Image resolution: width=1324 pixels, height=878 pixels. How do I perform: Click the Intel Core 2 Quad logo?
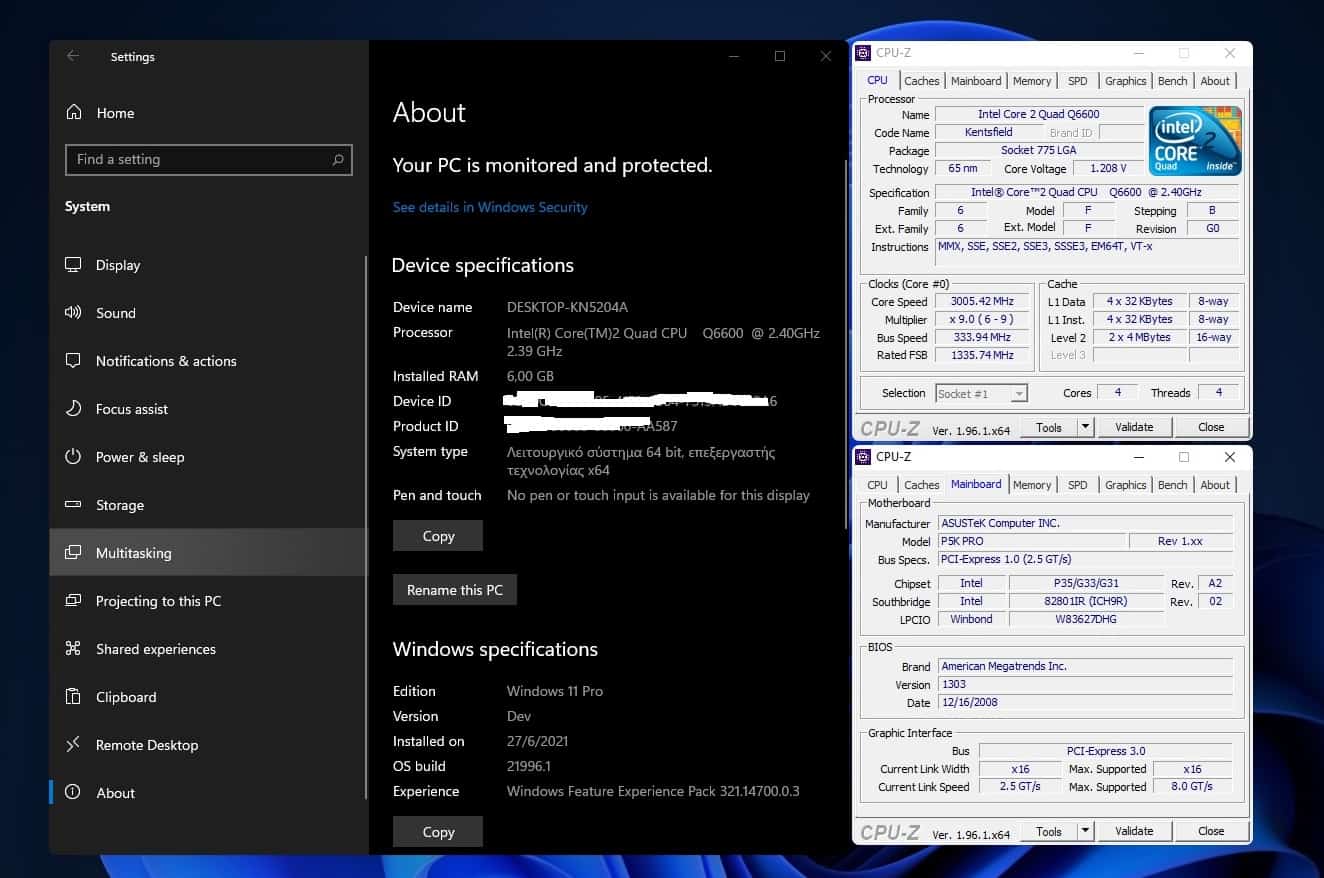pyautogui.click(x=1195, y=140)
